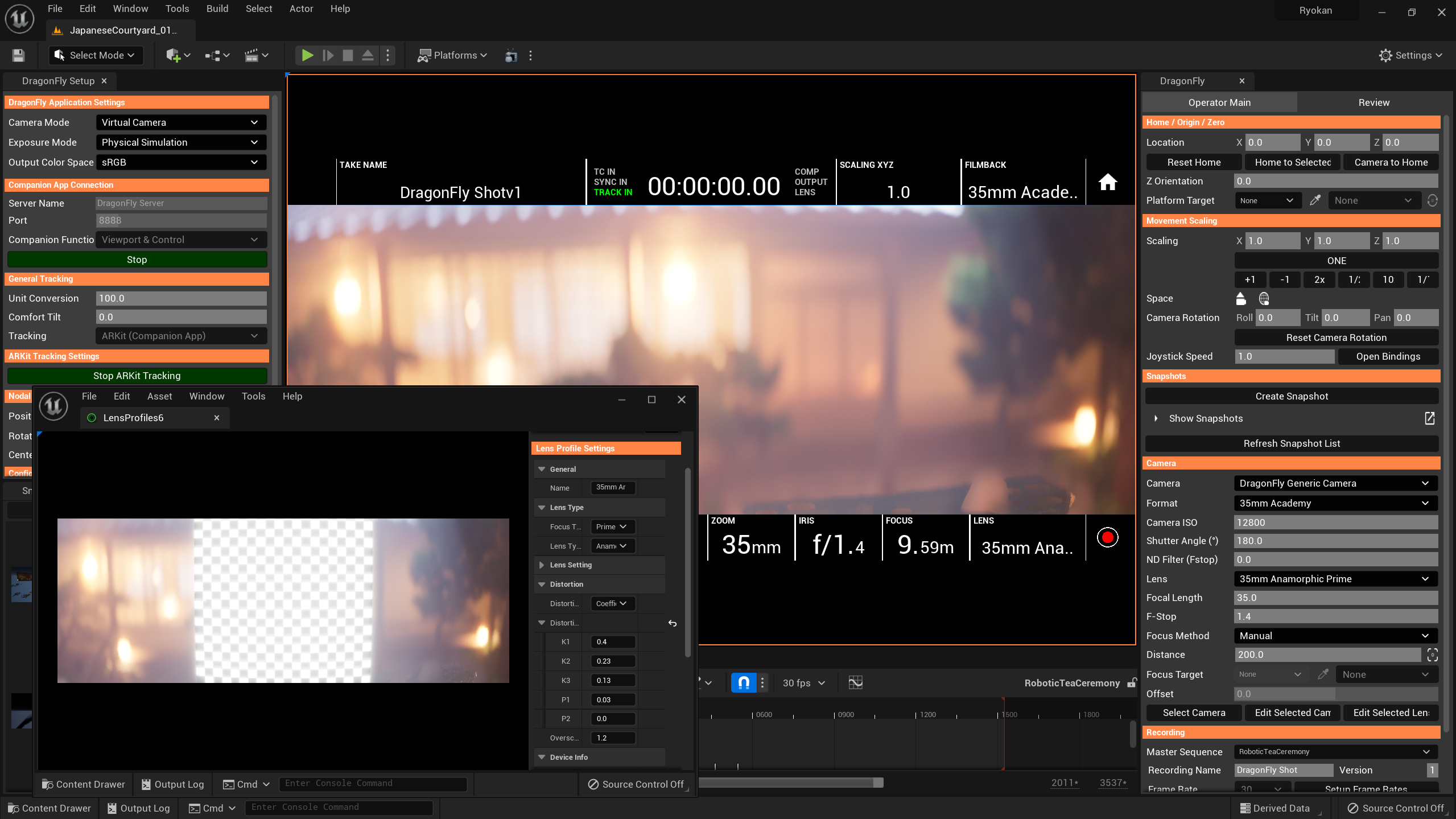
Task: Click Stop ARKit Tracking button
Action: coord(137,376)
